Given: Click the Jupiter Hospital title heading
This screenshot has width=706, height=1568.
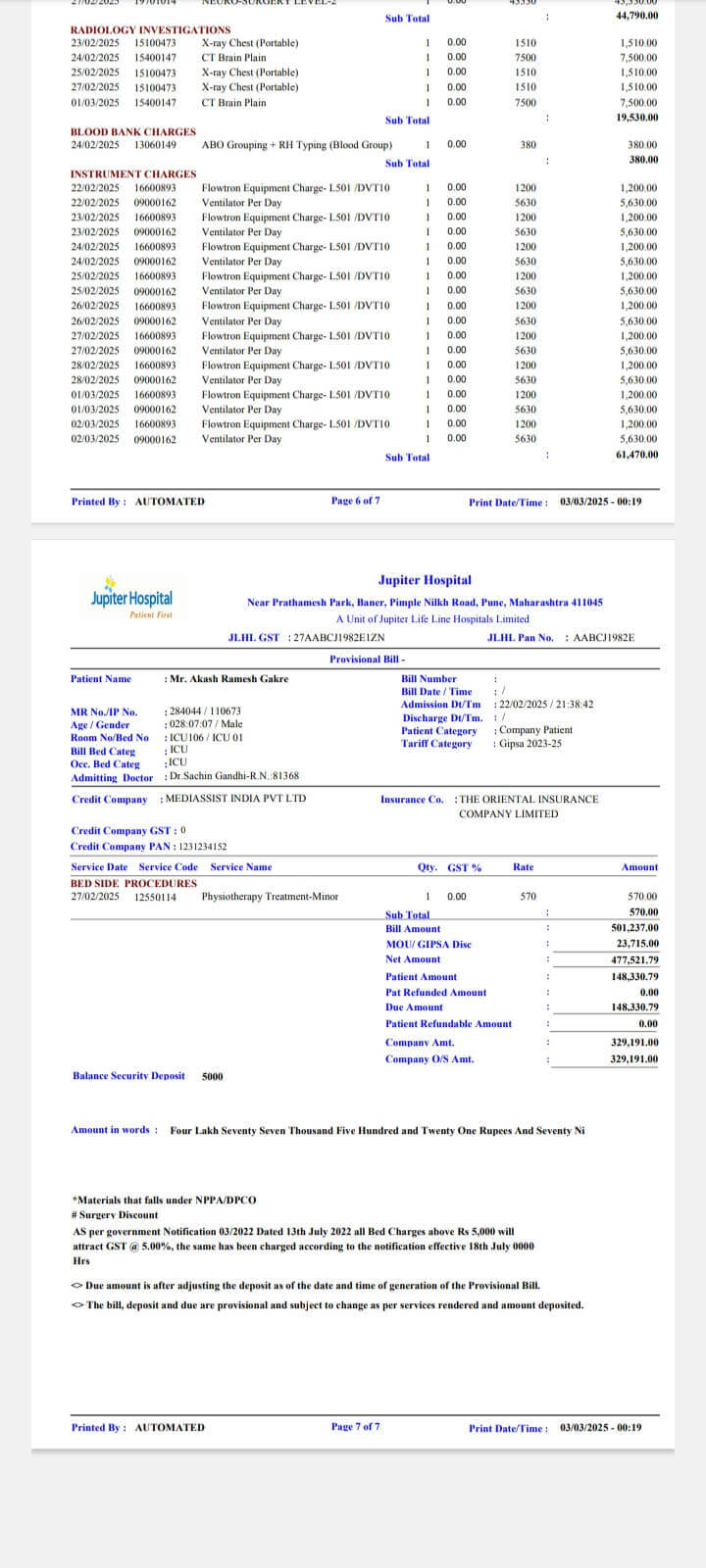Looking at the screenshot, I should [425, 580].
